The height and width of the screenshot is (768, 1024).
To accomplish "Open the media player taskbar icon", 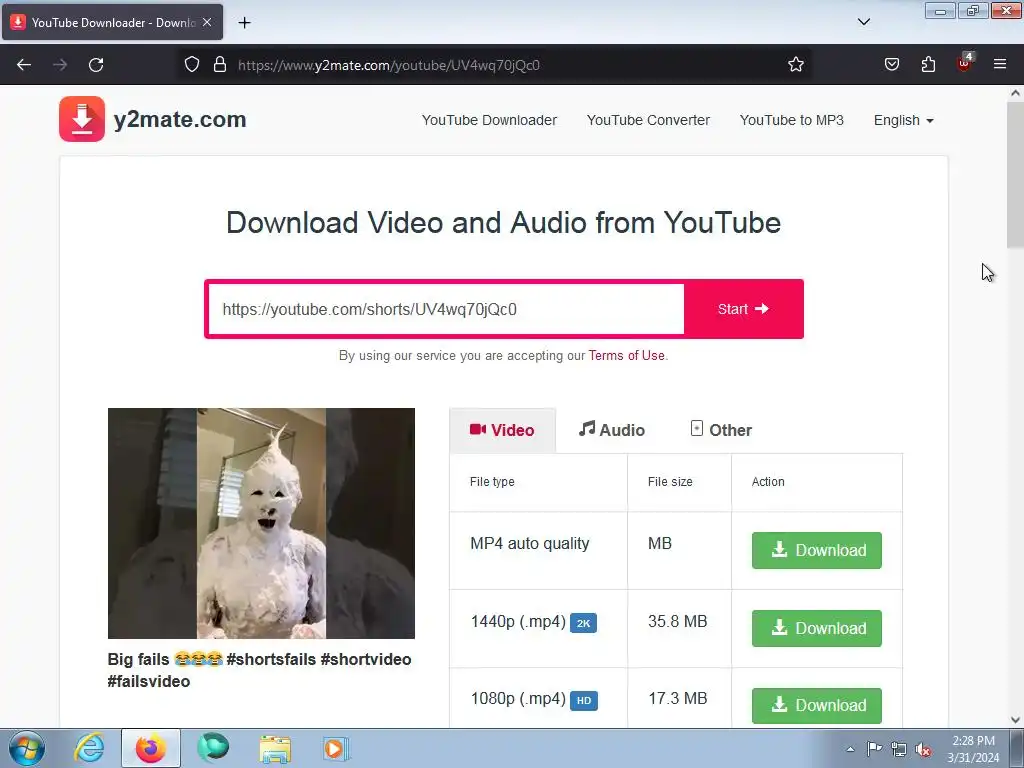I will (336, 748).
